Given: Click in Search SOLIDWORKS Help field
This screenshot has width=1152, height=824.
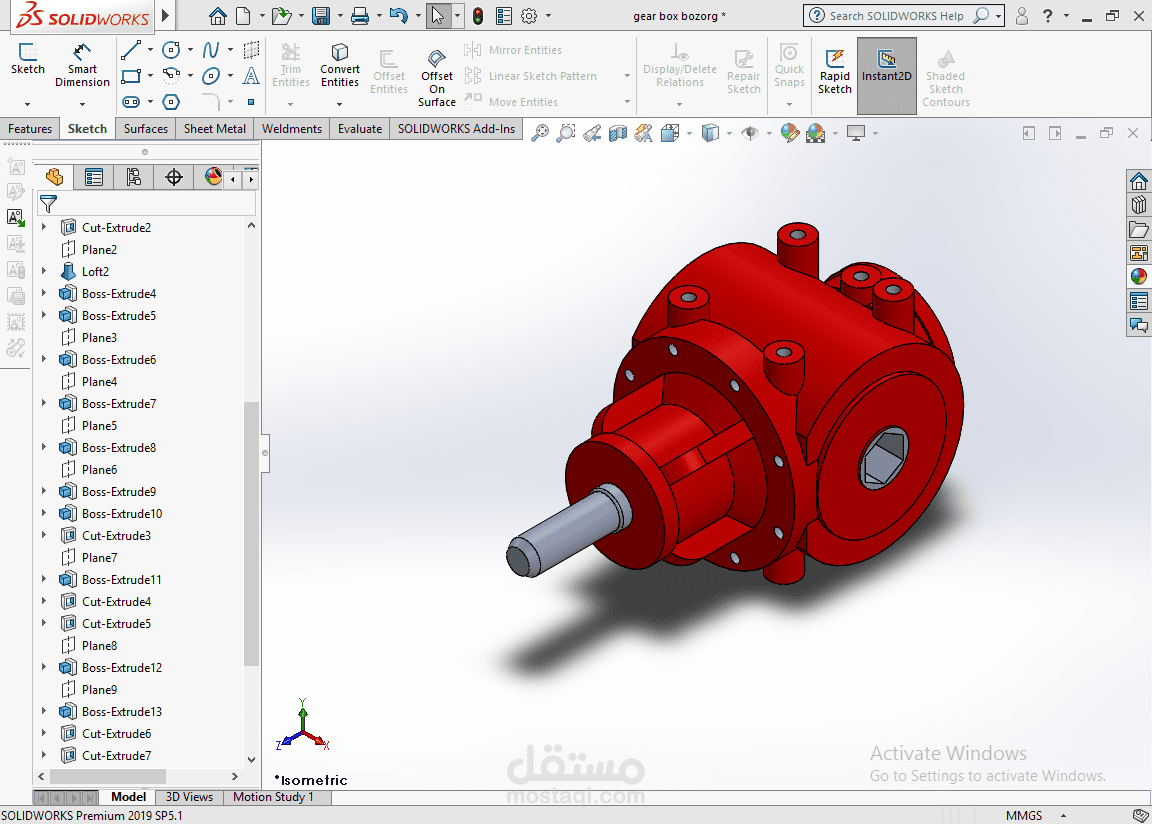Looking at the screenshot, I should click(x=896, y=15).
